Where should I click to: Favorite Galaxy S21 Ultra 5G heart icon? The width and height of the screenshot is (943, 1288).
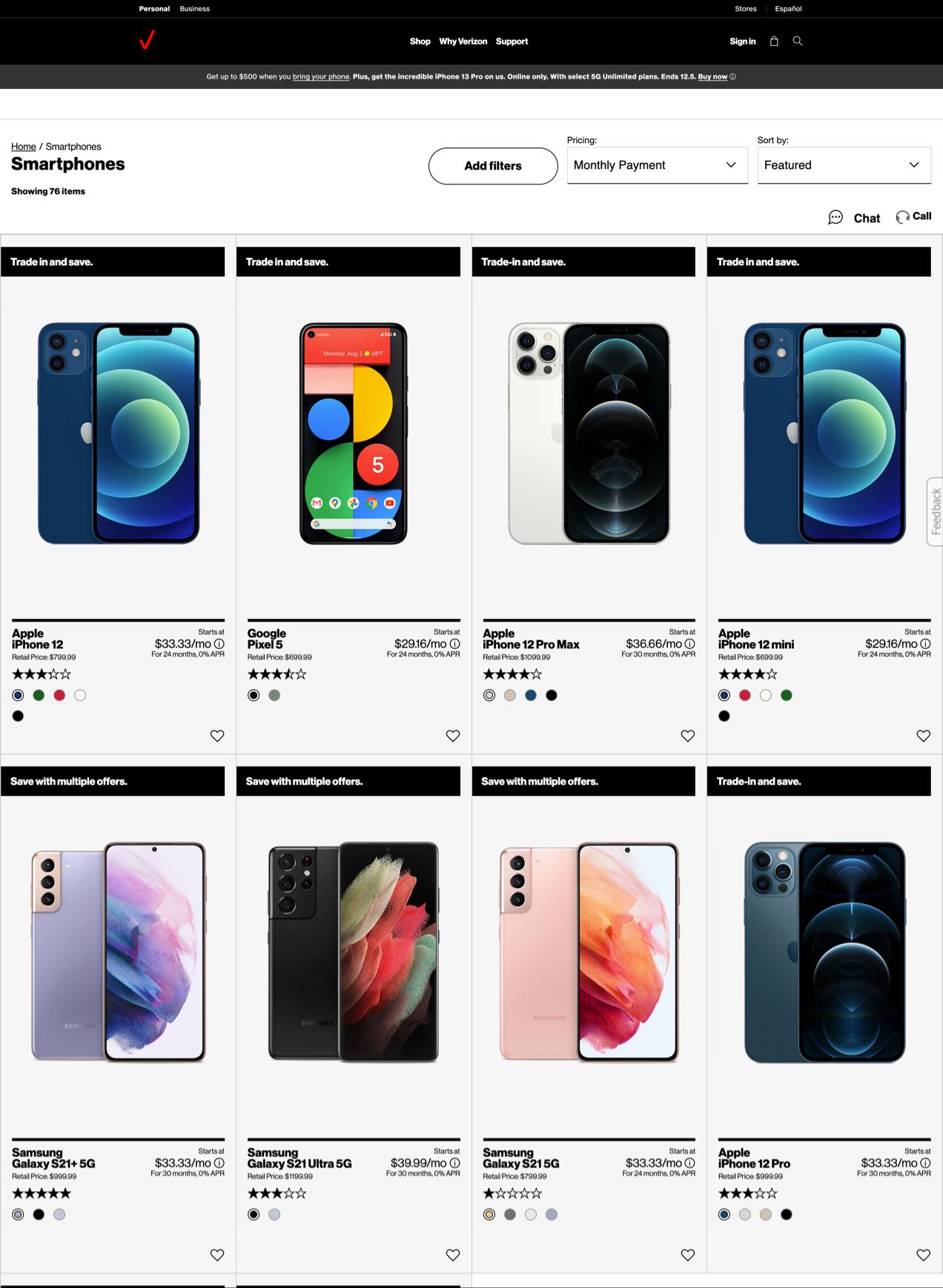tap(453, 1255)
